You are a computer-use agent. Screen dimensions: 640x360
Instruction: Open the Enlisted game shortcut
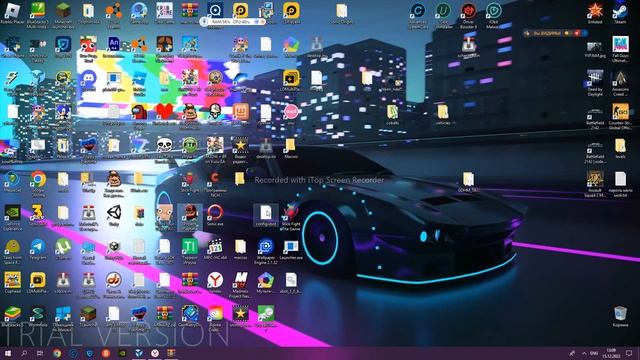pyautogui.click(x=595, y=11)
